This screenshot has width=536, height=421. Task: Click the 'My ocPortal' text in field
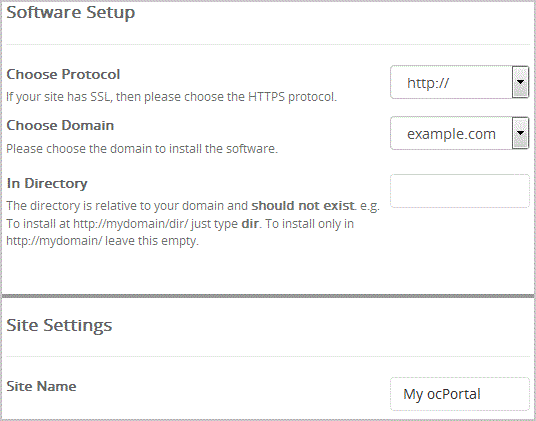point(442,394)
